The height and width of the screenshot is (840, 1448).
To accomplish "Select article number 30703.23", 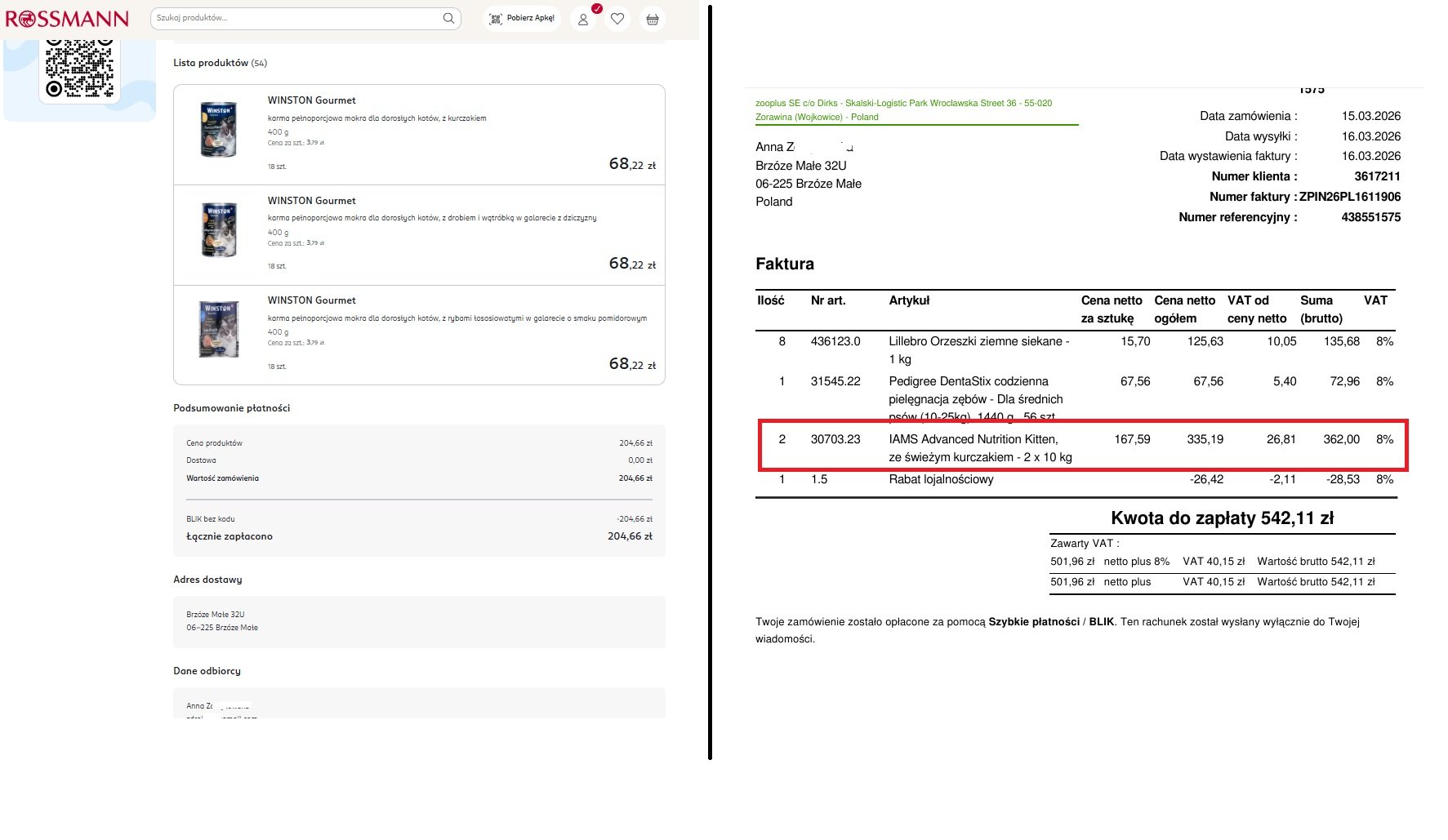I will tap(835, 439).
